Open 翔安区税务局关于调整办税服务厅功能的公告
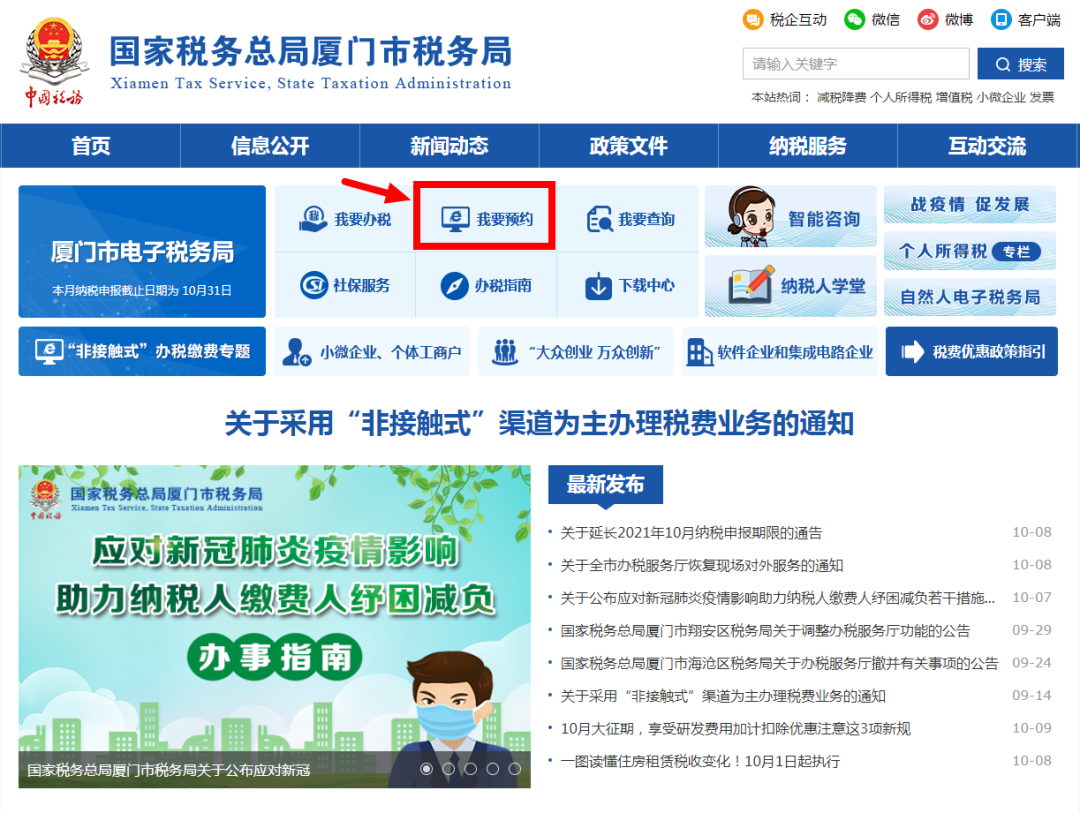Screen dimensions: 1080x813 [765, 630]
